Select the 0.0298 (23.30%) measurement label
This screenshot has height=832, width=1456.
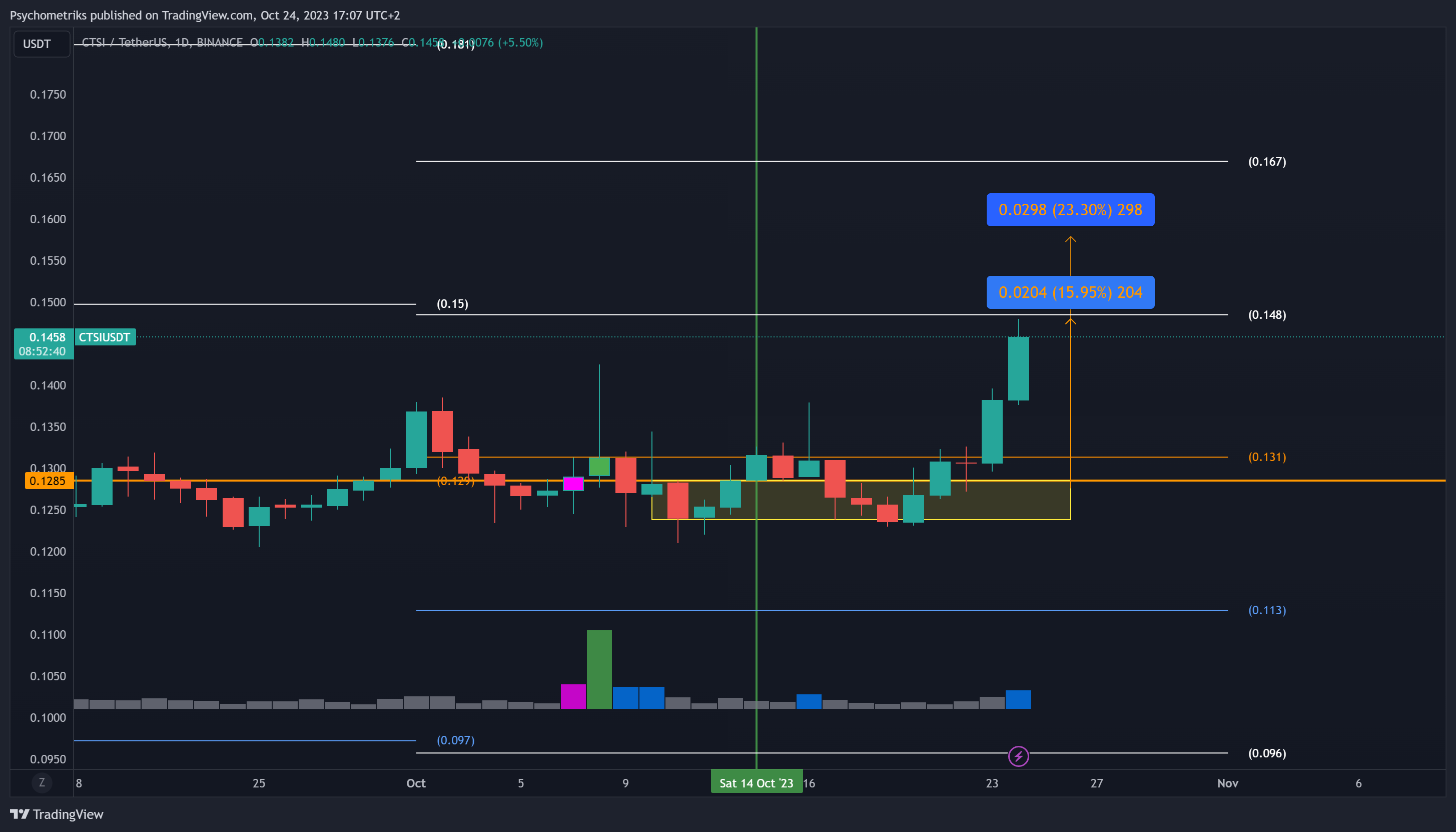pos(1070,210)
